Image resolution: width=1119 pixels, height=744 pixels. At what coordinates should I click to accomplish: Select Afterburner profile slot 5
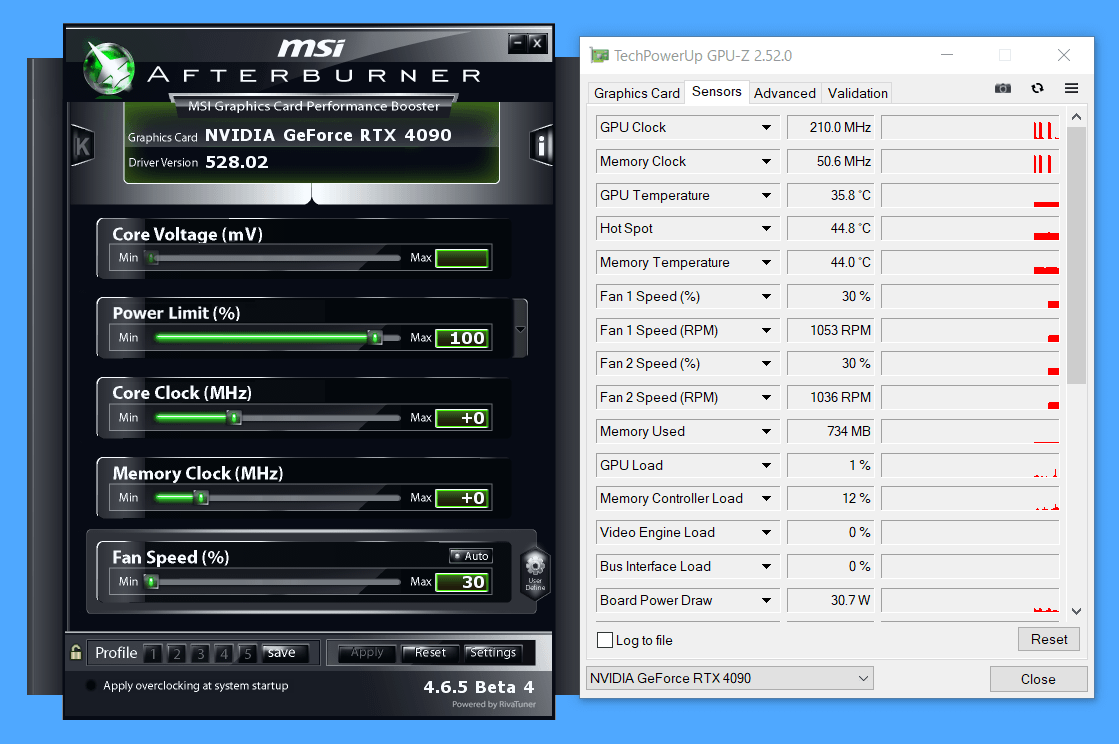click(247, 653)
